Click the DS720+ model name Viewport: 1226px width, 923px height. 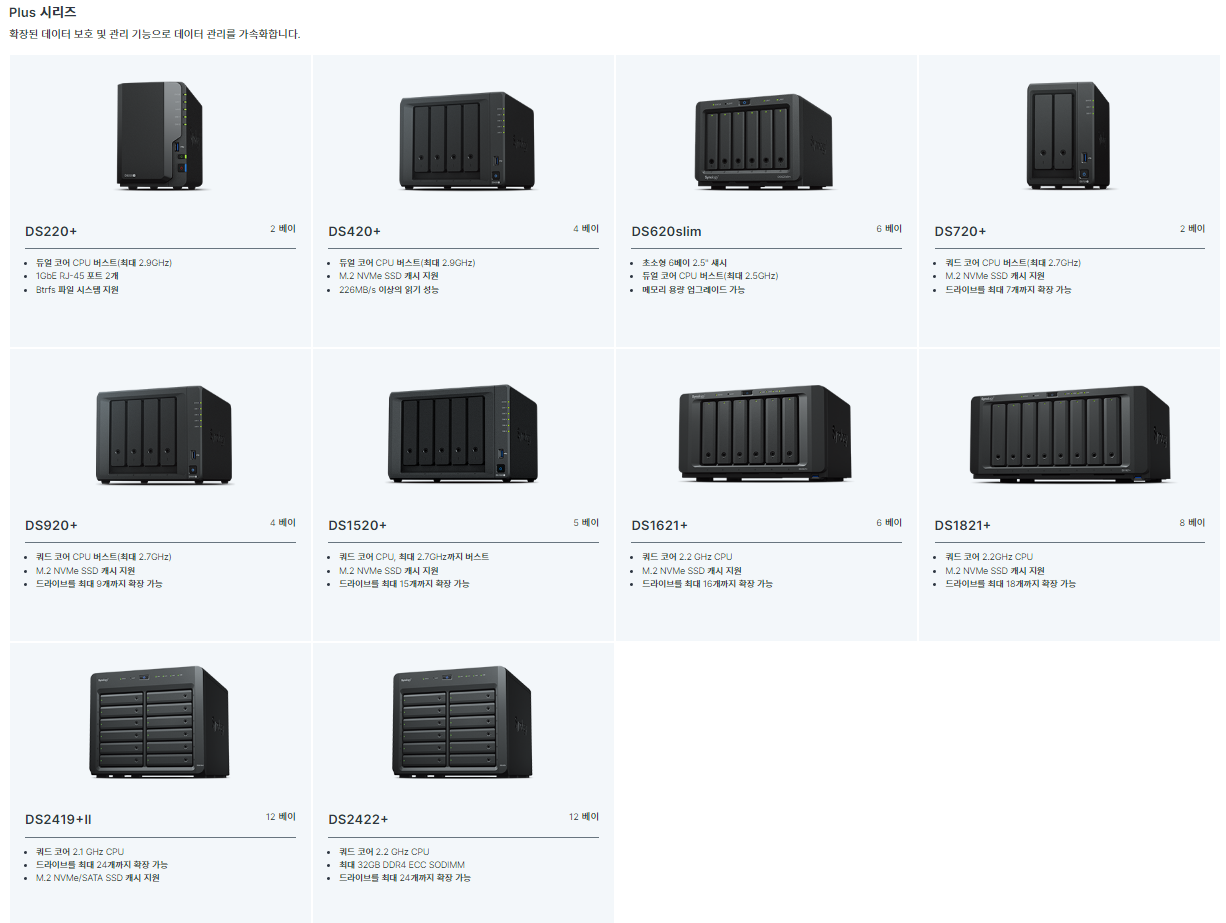[x=960, y=231]
